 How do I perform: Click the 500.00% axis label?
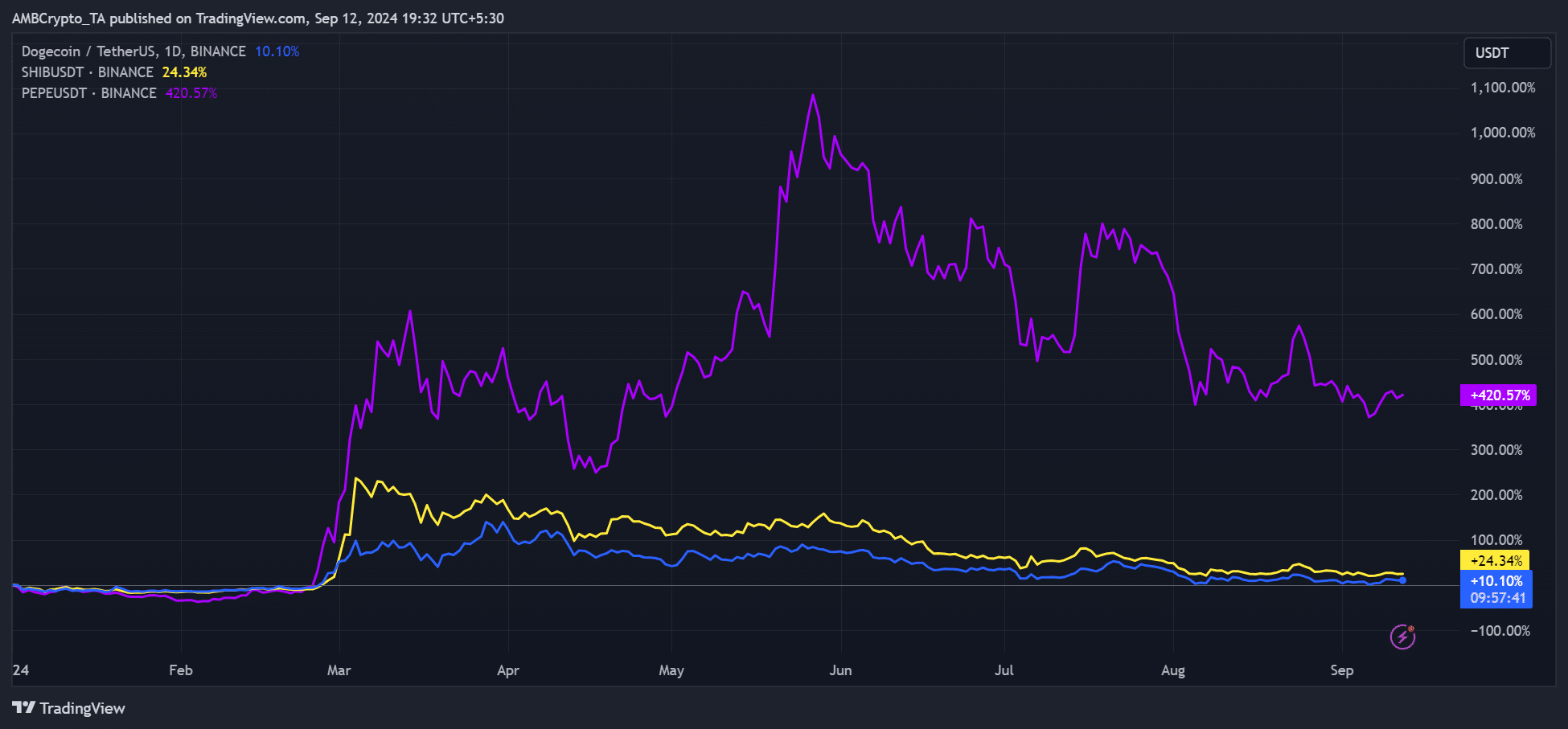(x=1496, y=359)
